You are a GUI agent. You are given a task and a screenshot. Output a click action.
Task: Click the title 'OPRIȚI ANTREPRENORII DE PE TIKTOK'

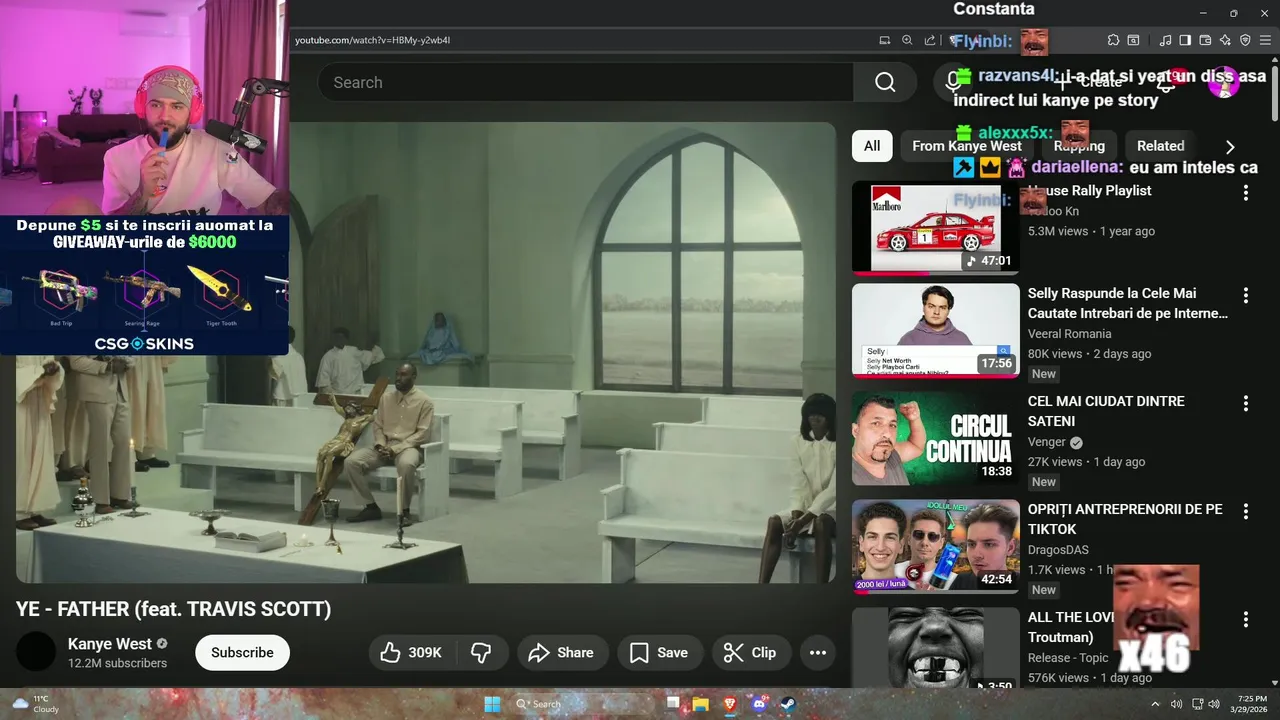(1125, 519)
